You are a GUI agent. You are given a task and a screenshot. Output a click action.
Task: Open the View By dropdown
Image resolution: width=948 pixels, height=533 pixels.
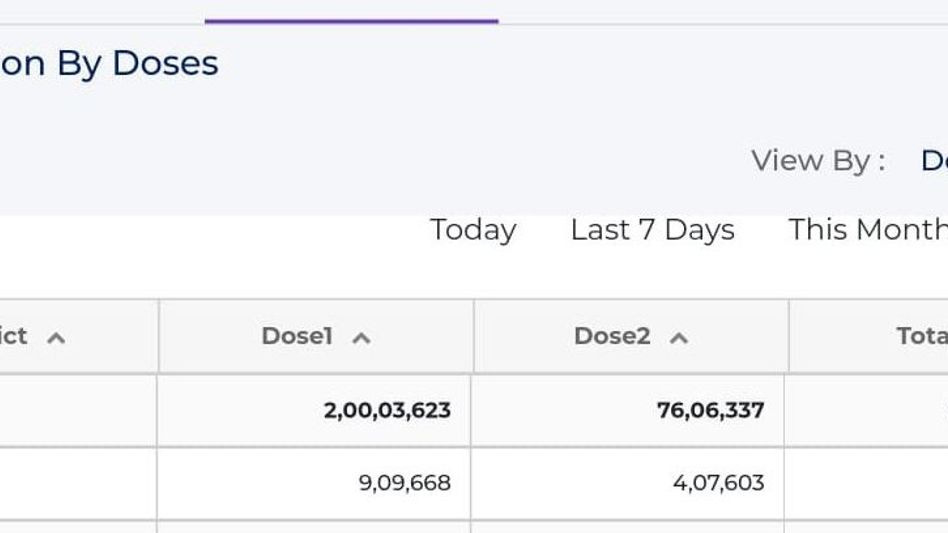934,161
